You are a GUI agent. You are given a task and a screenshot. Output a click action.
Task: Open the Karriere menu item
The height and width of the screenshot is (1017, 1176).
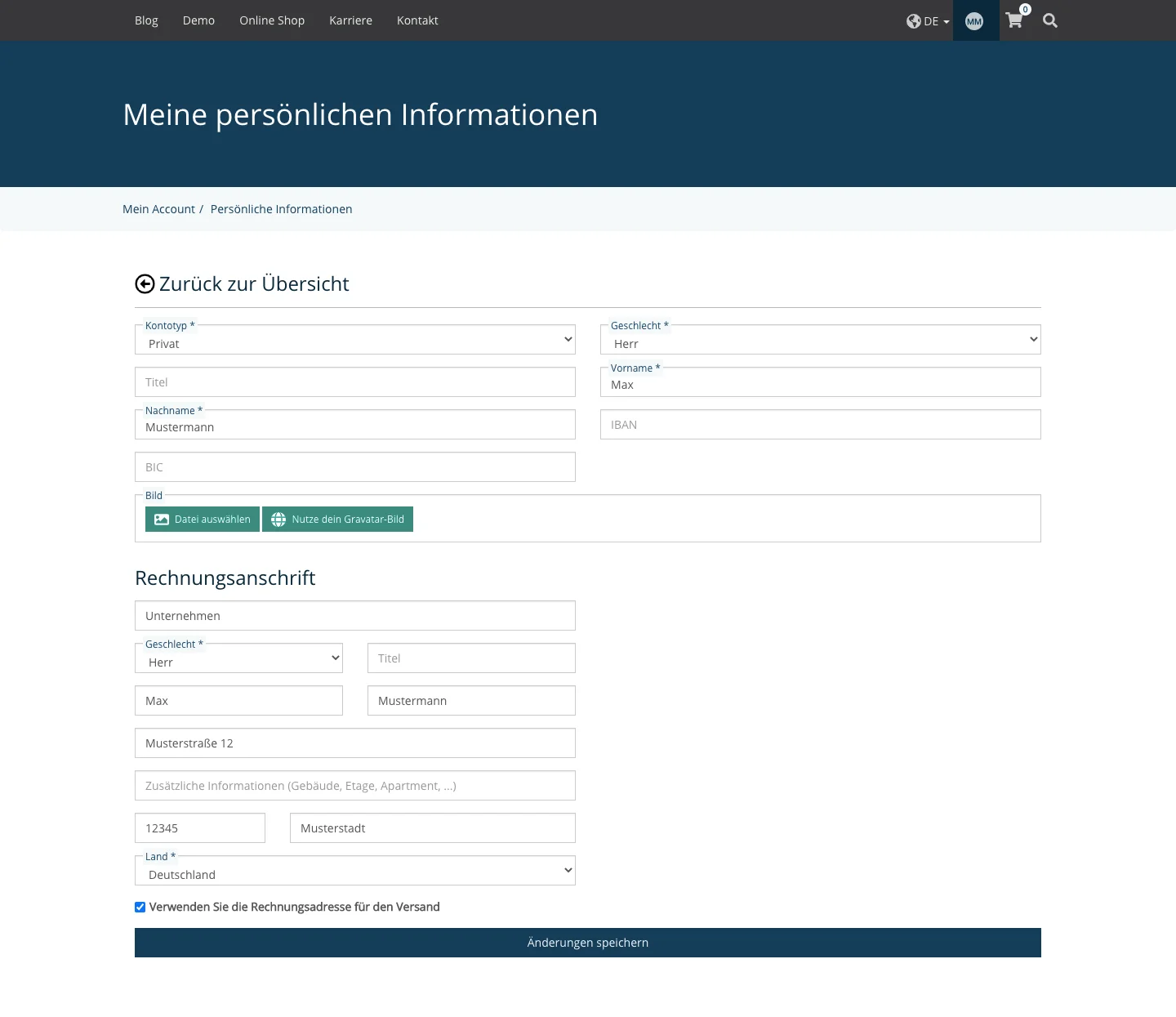(x=350, y=20)
